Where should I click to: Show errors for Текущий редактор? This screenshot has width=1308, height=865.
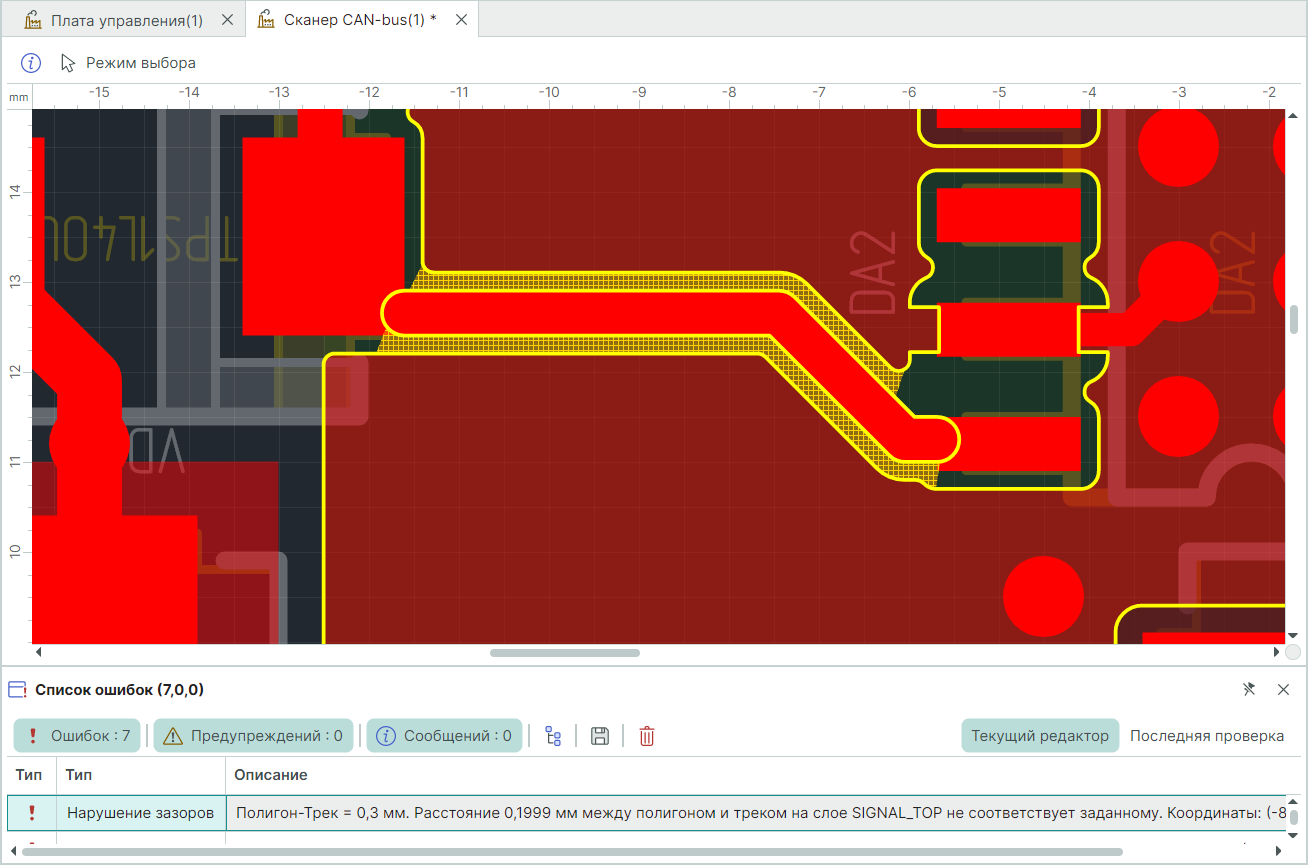pyautogui.click(x=1040, y=736)
